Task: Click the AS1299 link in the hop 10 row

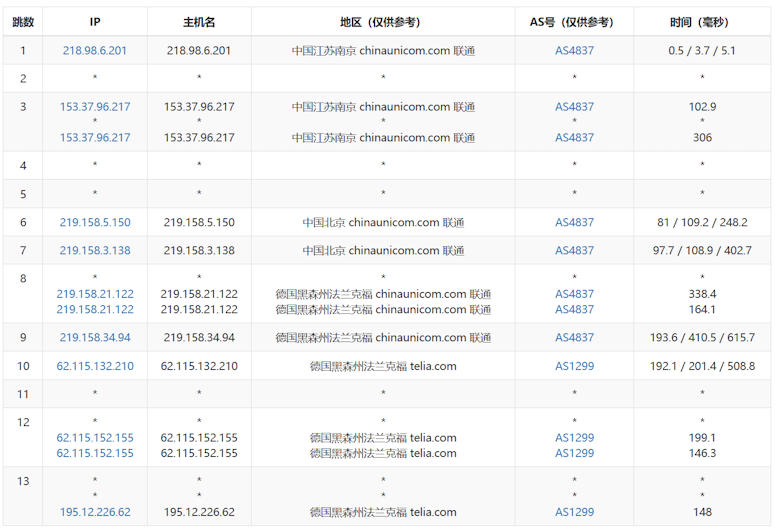Action: pos(574,366)
